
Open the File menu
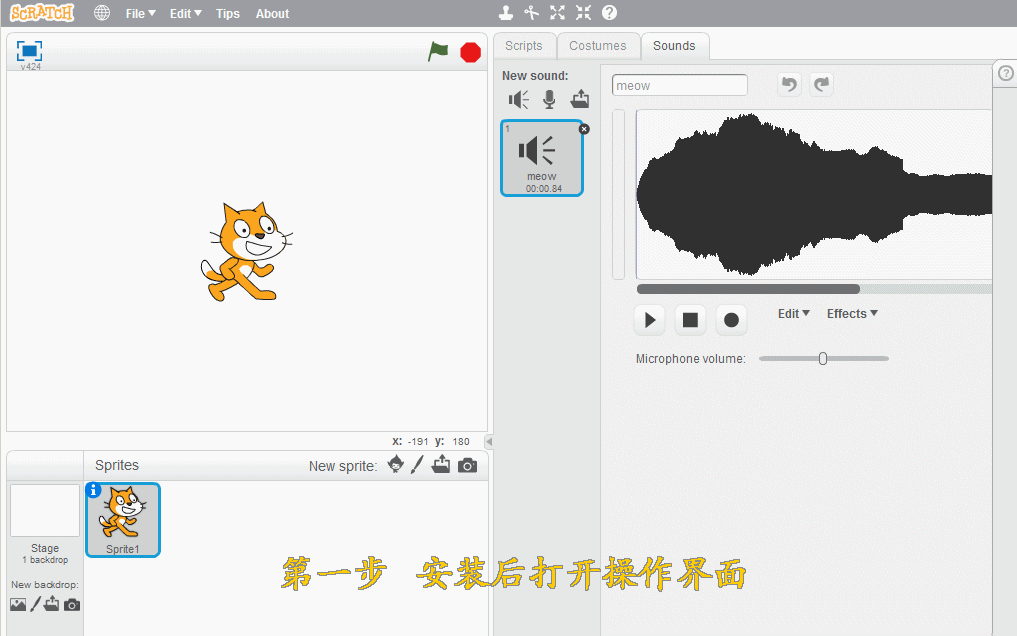click(140, 14)
